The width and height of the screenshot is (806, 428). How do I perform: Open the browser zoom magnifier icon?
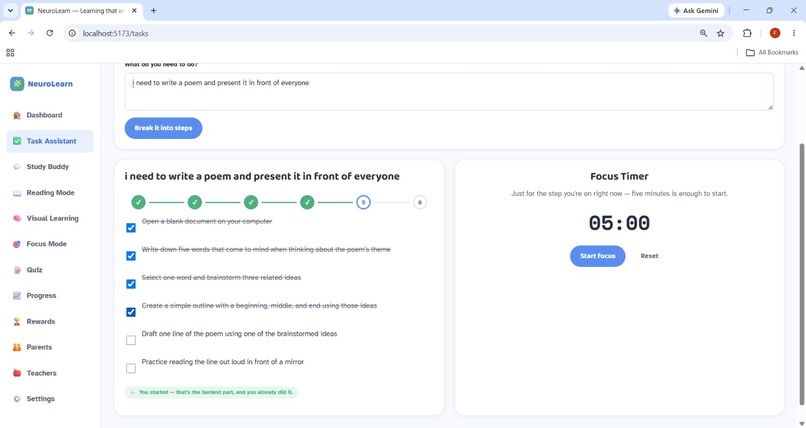[703, 33]
